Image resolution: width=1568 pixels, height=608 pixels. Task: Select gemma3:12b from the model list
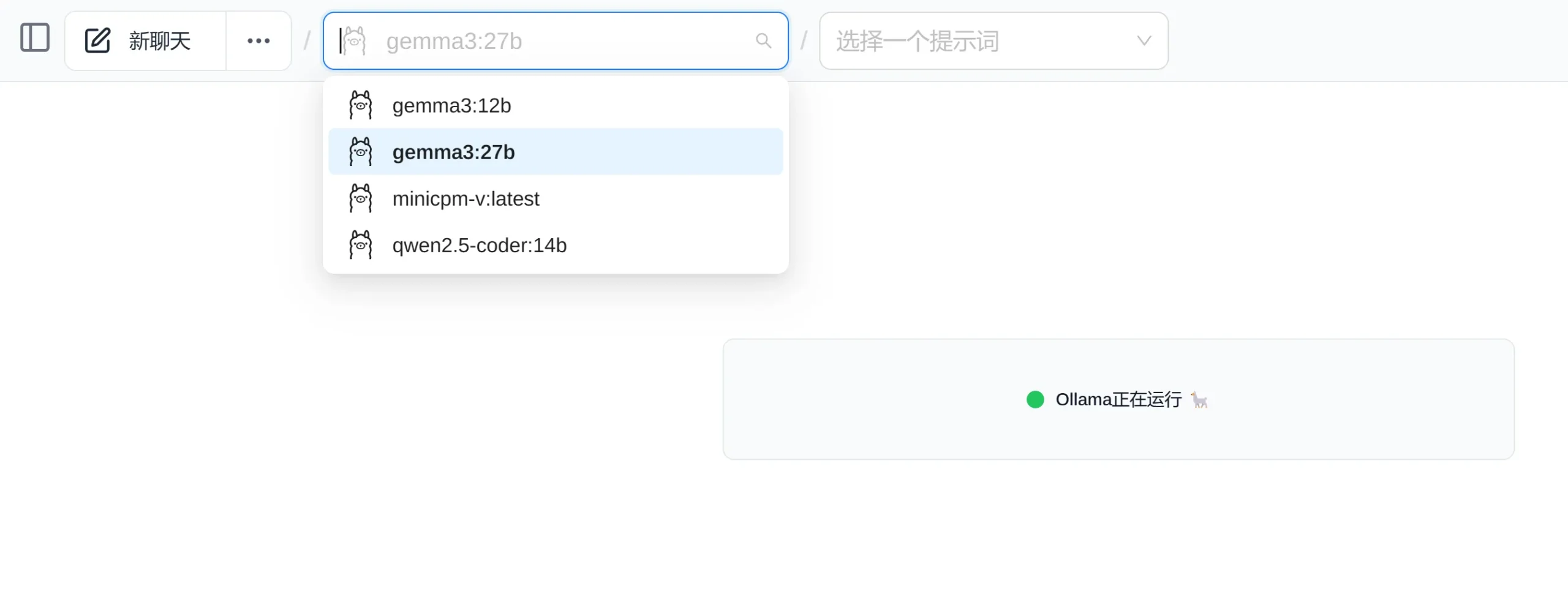(451, 105)
